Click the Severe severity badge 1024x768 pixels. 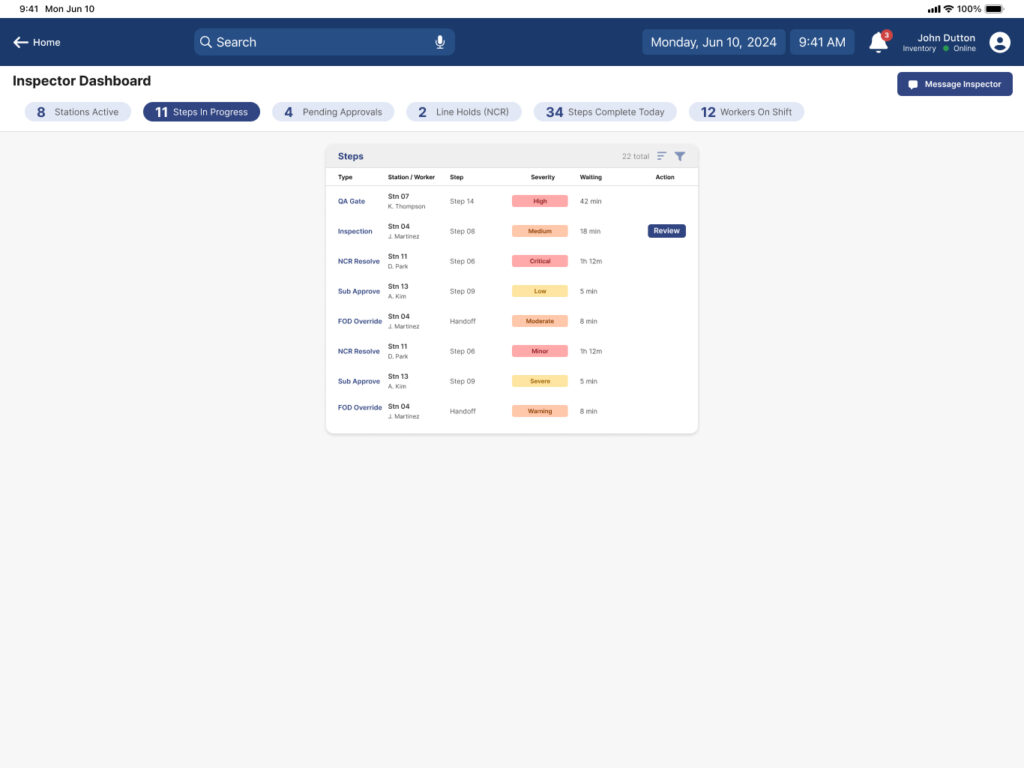click(539, 381)
